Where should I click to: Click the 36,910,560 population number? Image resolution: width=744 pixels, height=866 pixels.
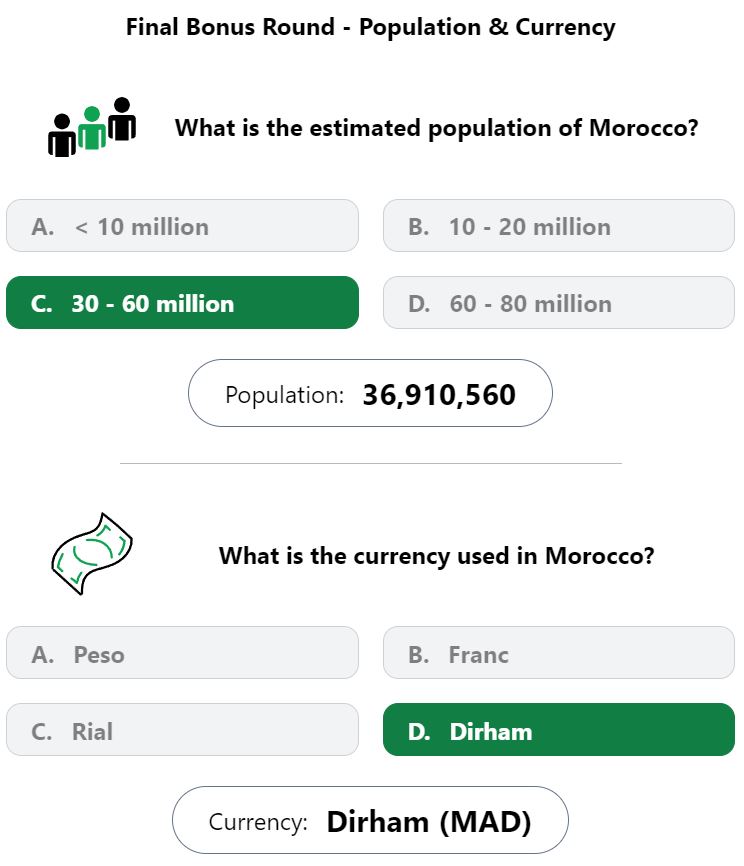tap(439, 395)
